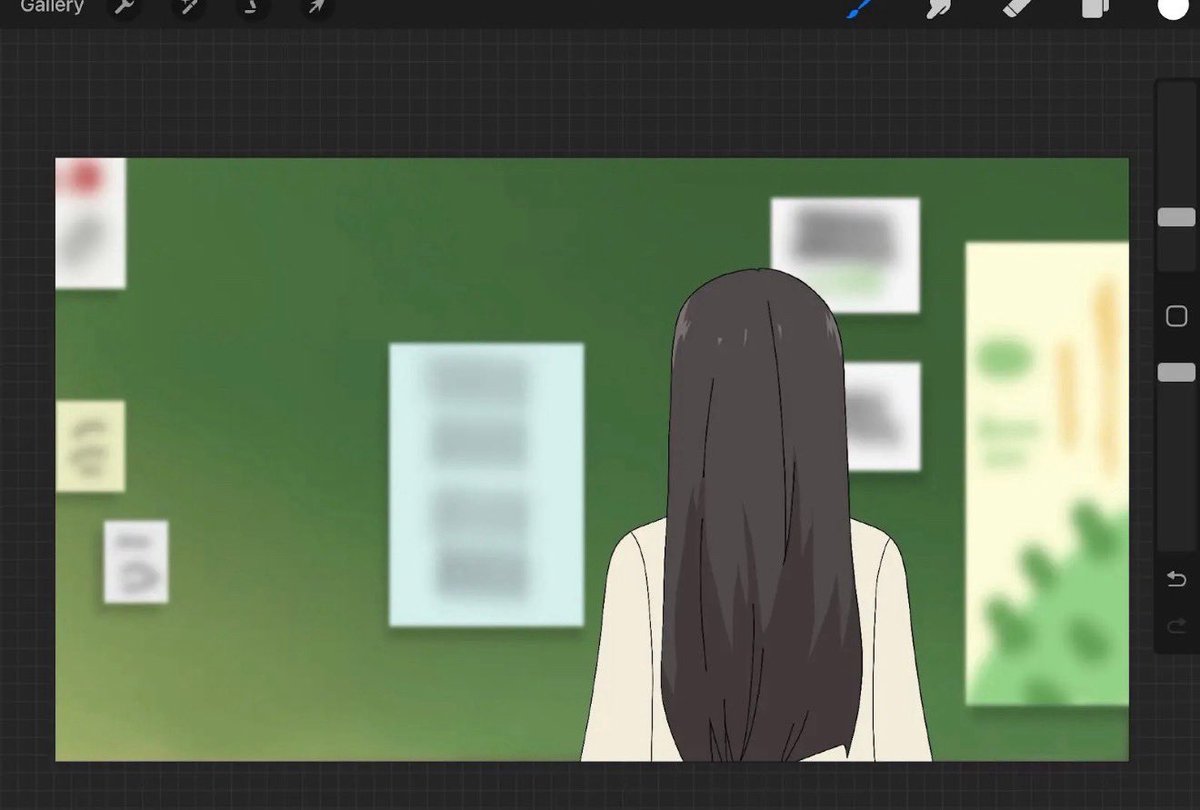Open the Actions wrench menu
Screen dimensions: 1200x810
point(124,7)
